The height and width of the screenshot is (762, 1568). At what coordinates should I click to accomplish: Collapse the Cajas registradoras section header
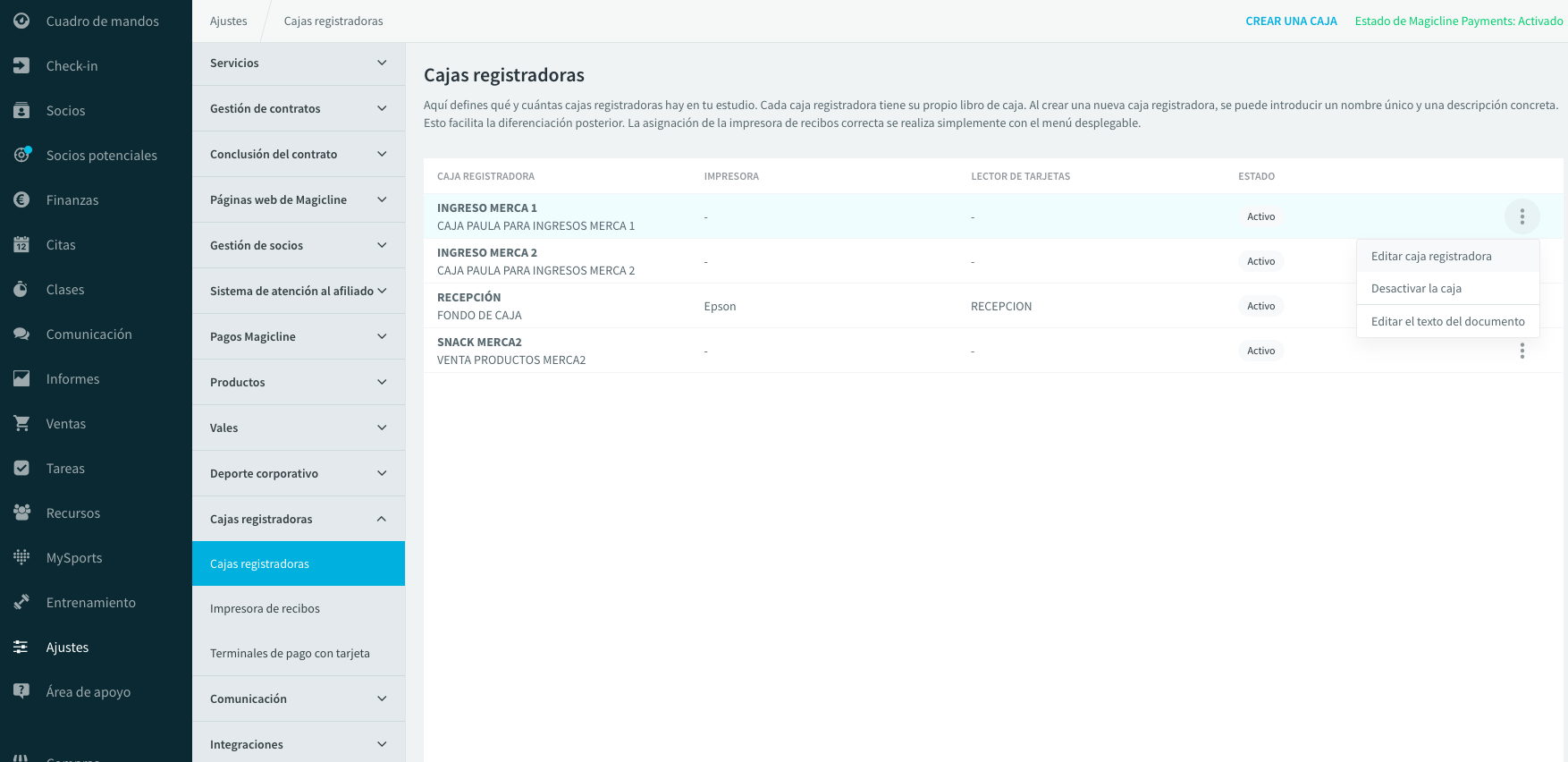299,519
